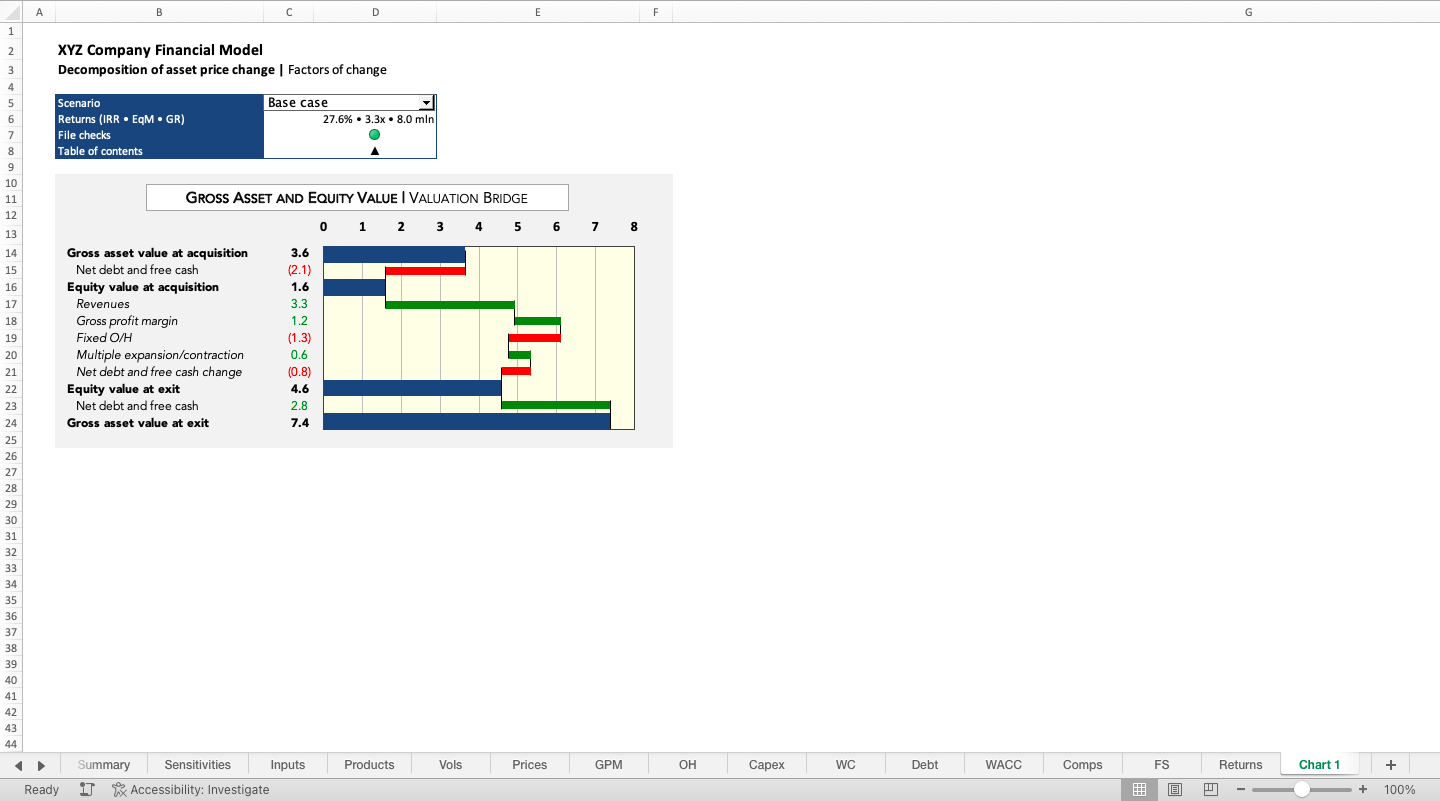
Task: Switch to Page Break Preview icon
Action: pos(1211,789)
